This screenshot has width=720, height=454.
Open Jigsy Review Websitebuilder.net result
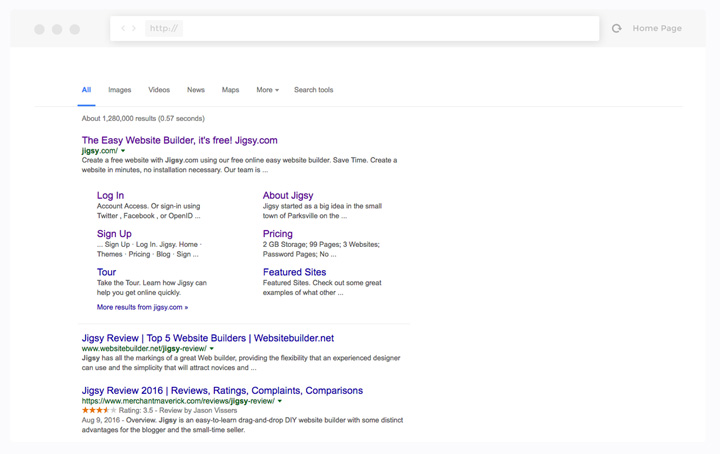pyautogui.click(x=208, y=338)
